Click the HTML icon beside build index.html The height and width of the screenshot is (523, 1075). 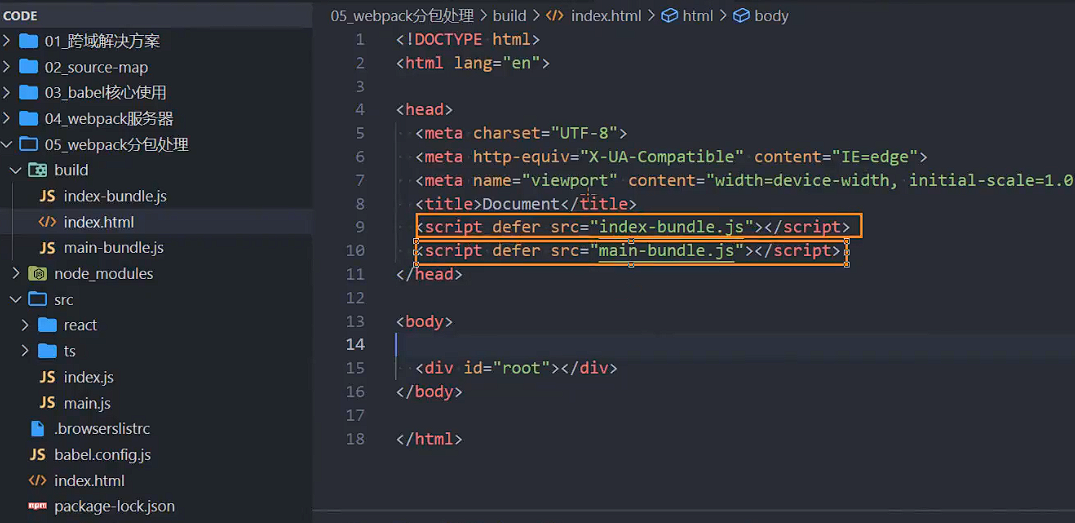pos(47,222)
